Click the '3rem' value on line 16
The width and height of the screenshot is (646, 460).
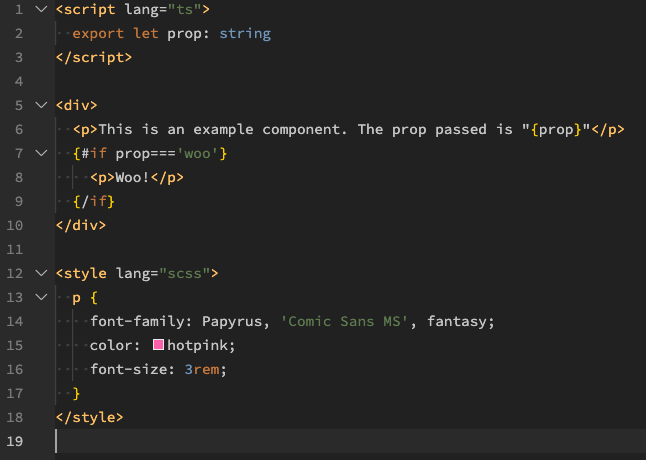[x=202, y=369]
